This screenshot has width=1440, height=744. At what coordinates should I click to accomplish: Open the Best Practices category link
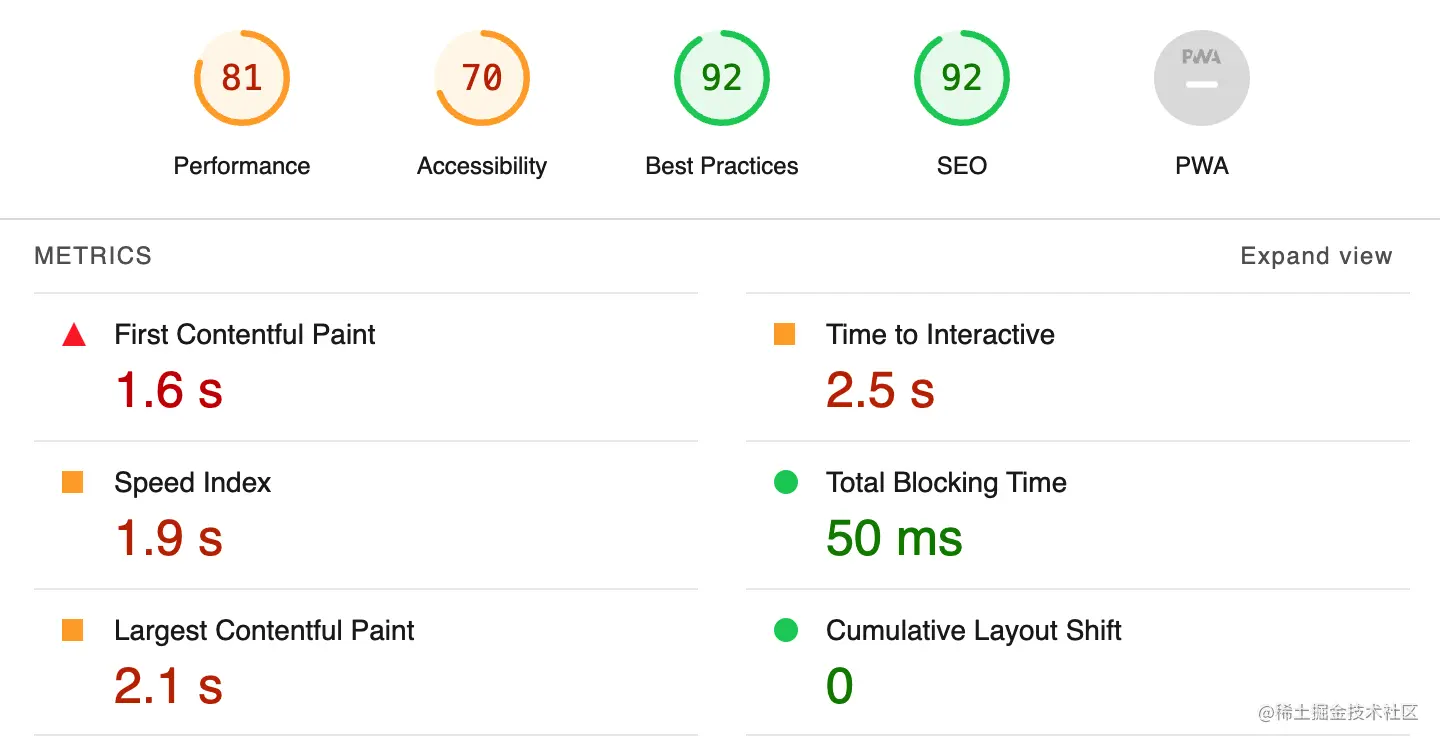721,166
